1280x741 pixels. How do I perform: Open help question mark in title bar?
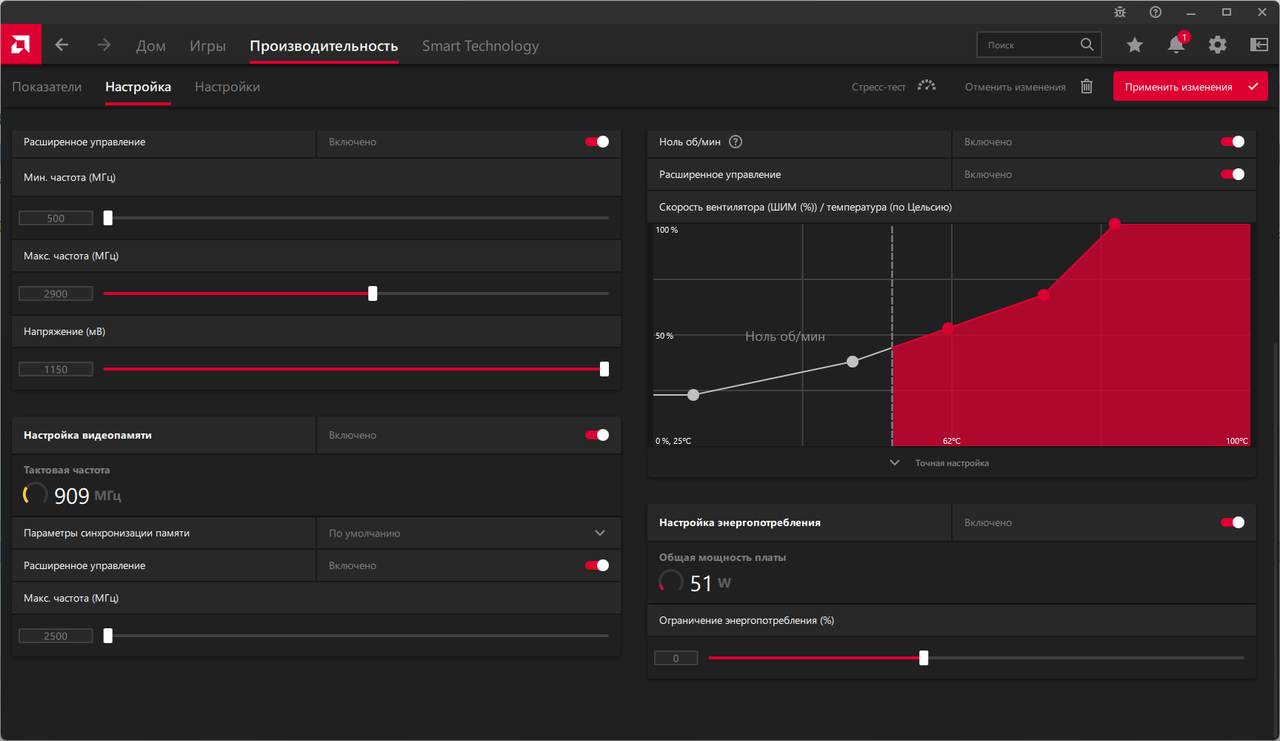tap(1155, 12)
